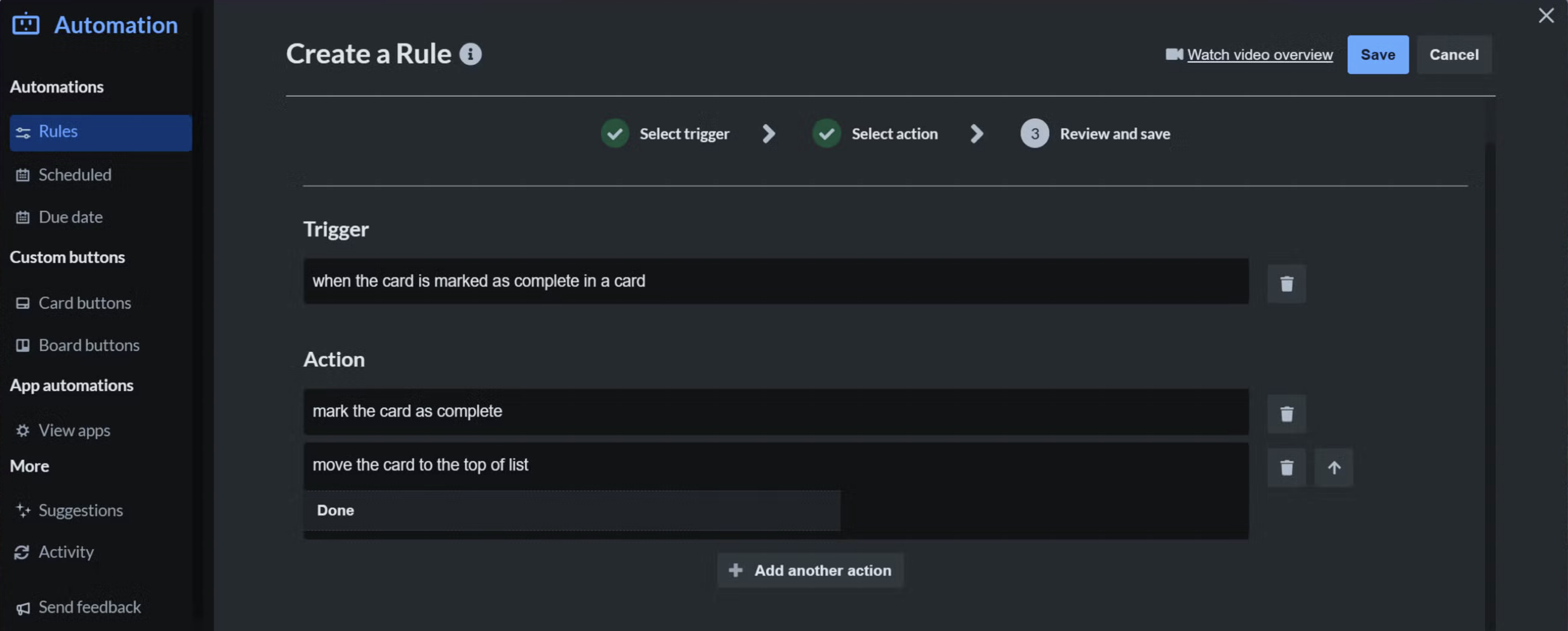Delete the 'move the card to the top of list' action
Image resolution: width=1568 pixels, height=631 pixels.
coord(1286,467)
